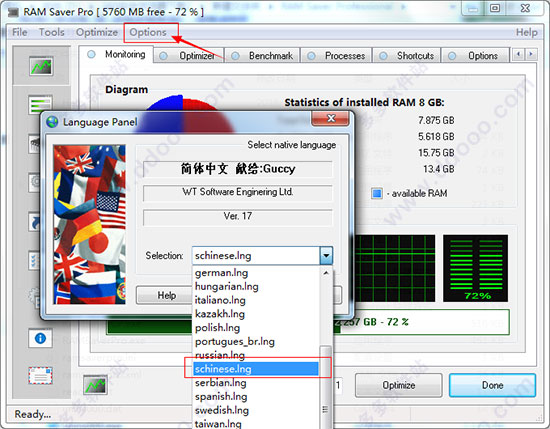Click the 72% memory gauge display
The image size is (550, 429).
coord(475,268)
